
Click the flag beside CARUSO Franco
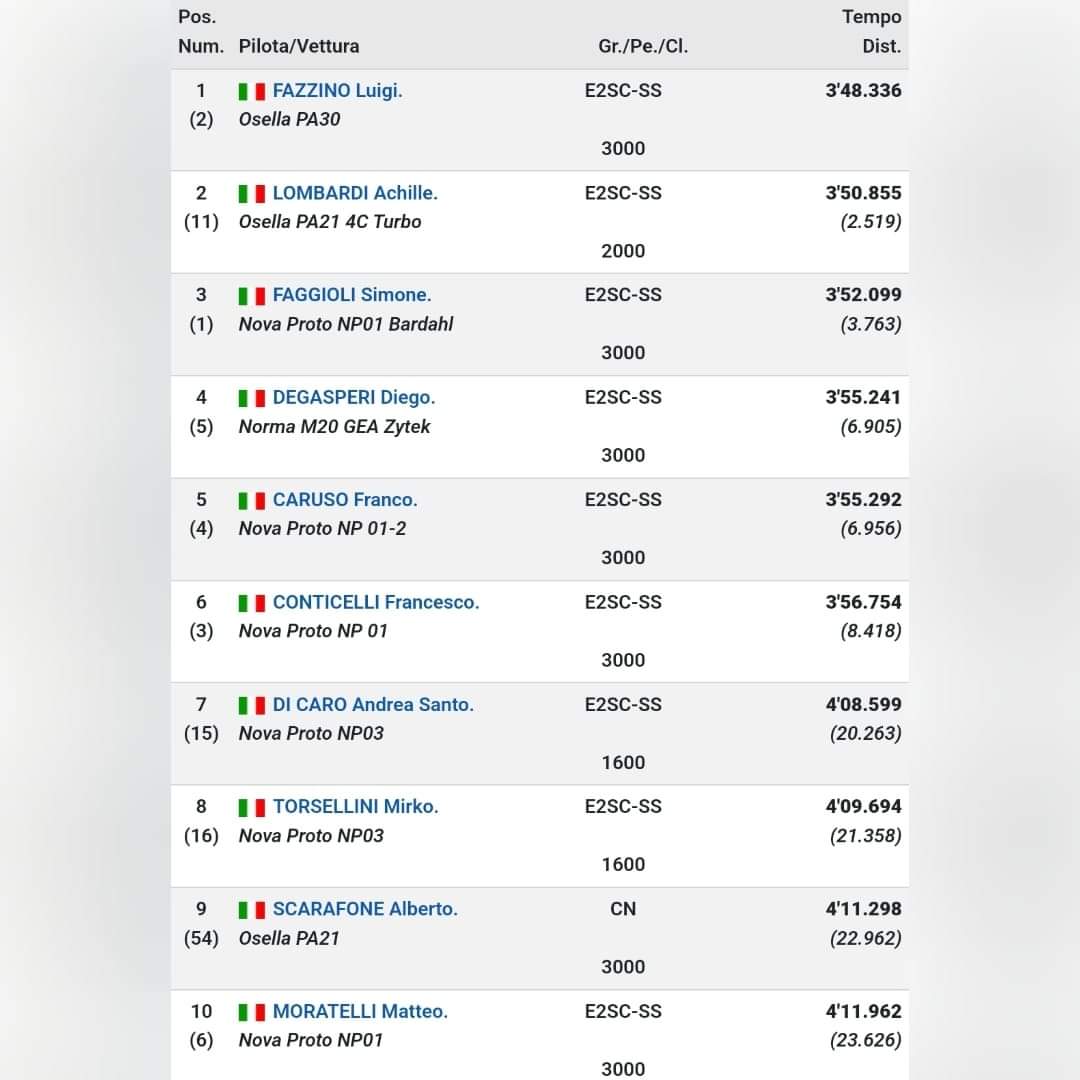pyautogui.click(x=252, y=501)
